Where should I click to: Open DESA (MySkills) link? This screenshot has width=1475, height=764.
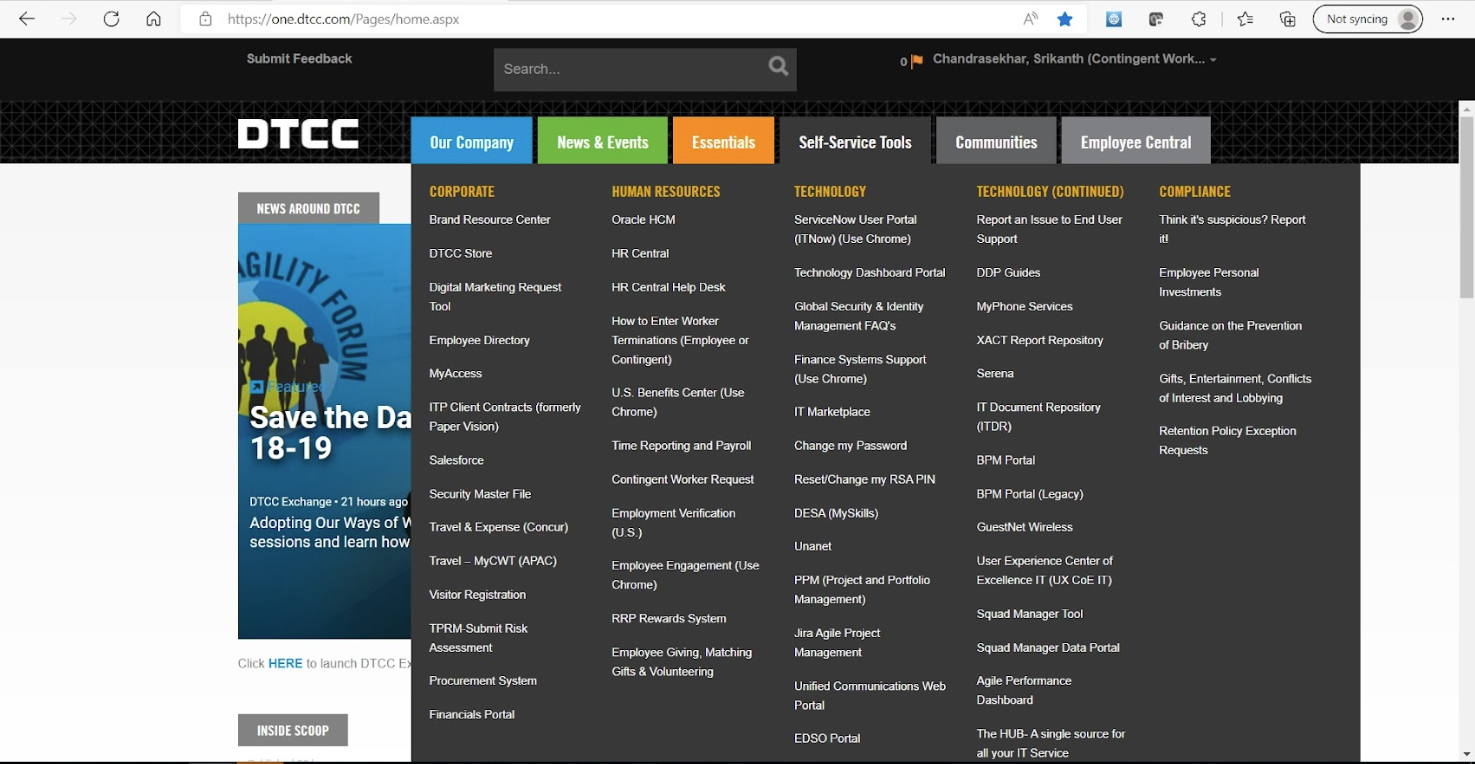point(836,514)
